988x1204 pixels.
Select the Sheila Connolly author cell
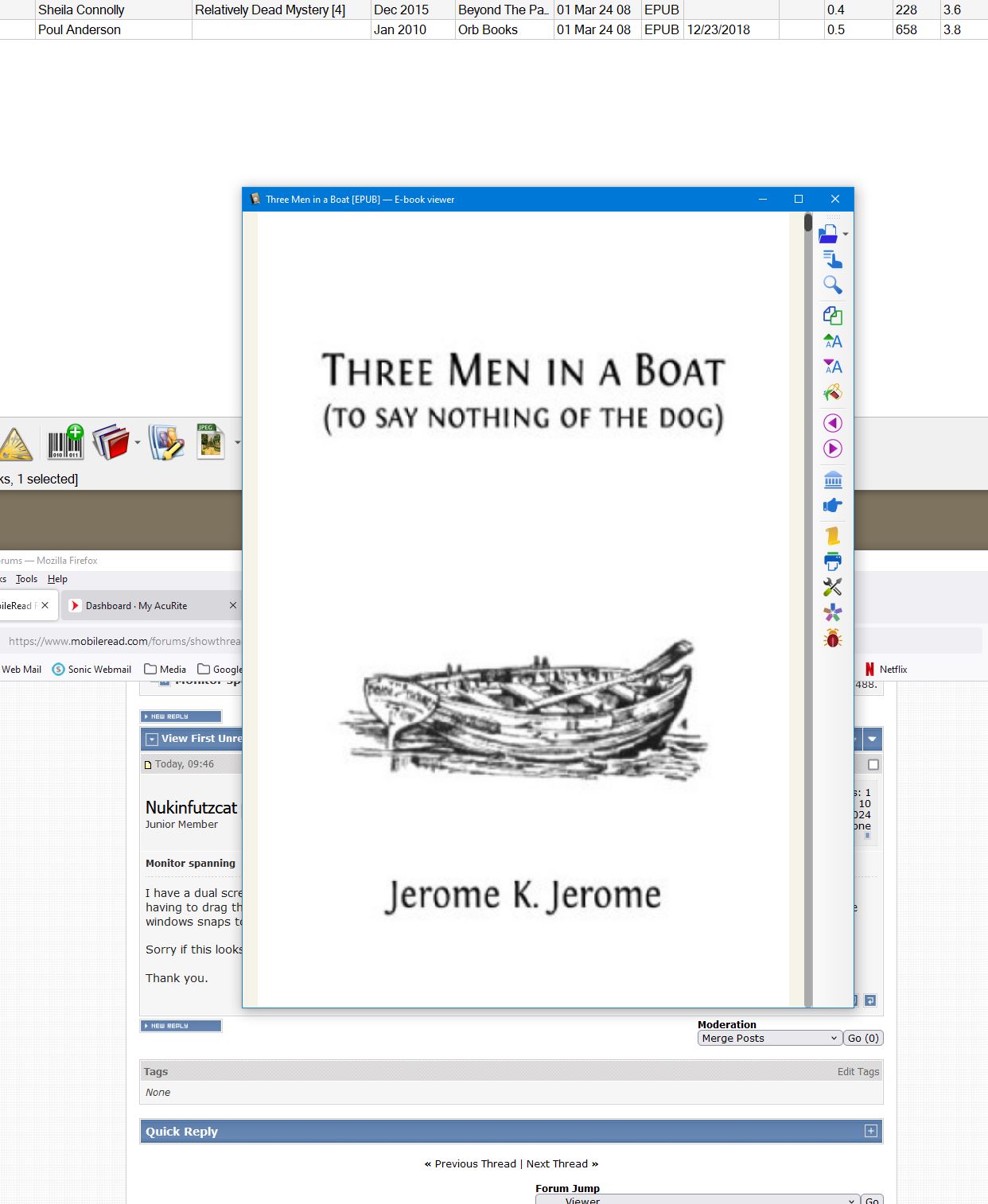point(114,10)
